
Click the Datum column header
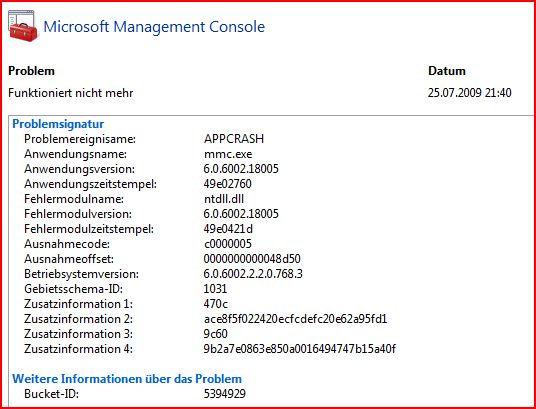point(447,71)
